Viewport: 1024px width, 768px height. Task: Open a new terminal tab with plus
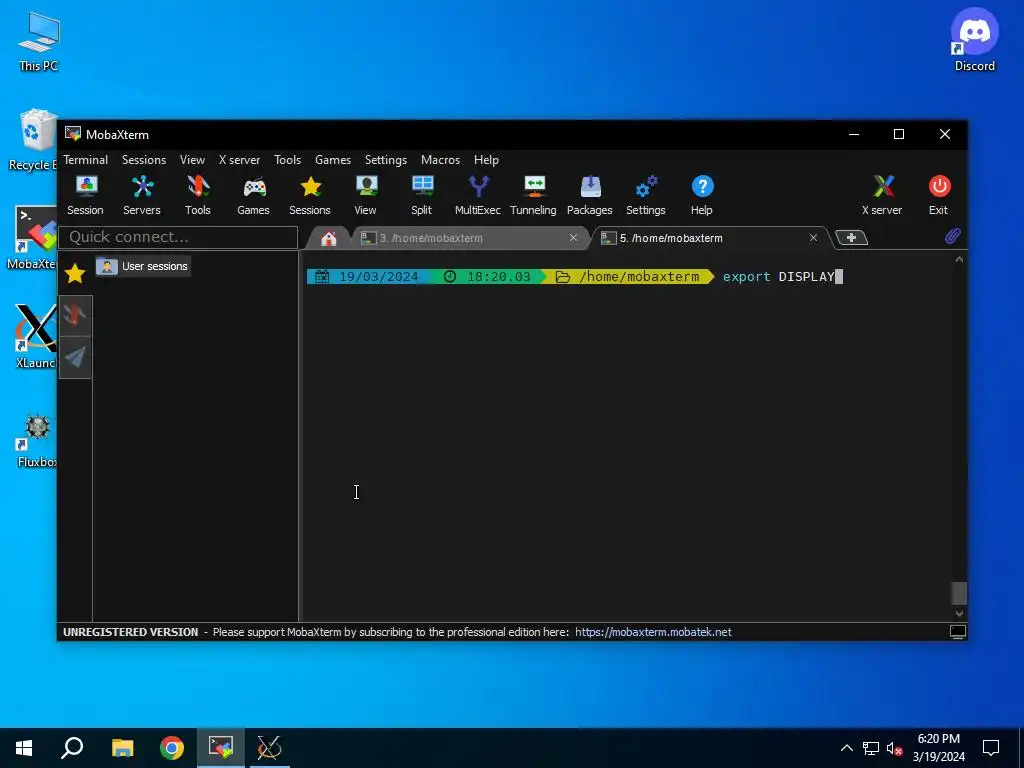click(x=852, y=238)
